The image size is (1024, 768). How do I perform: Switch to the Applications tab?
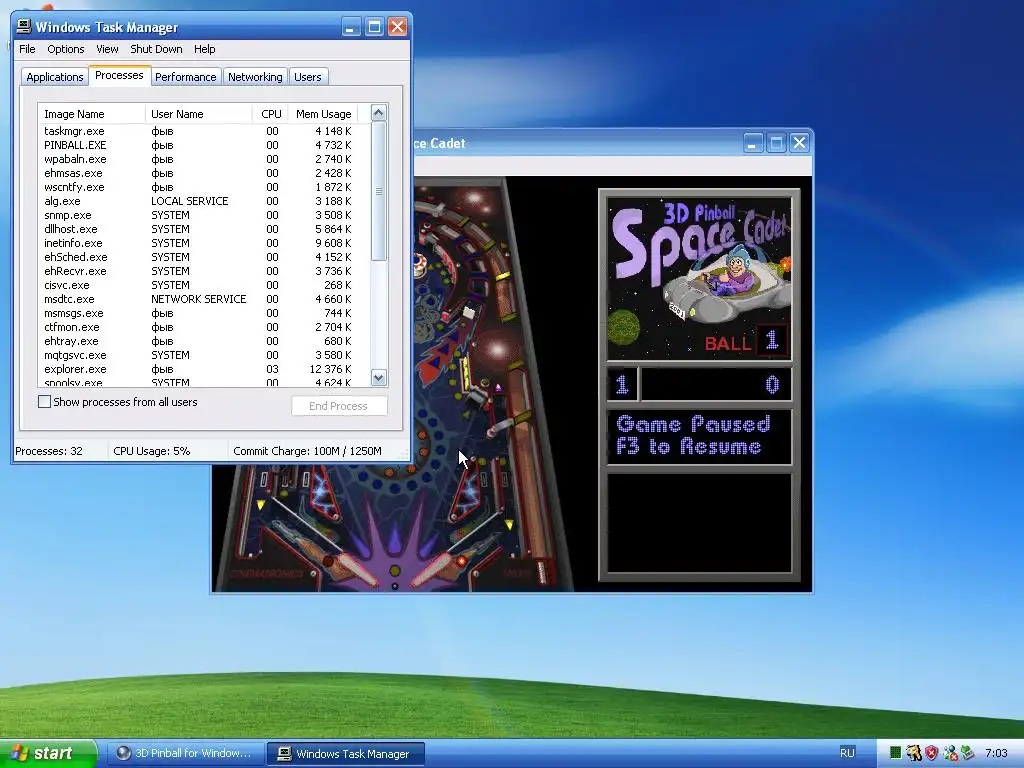[x=55, y=77]
